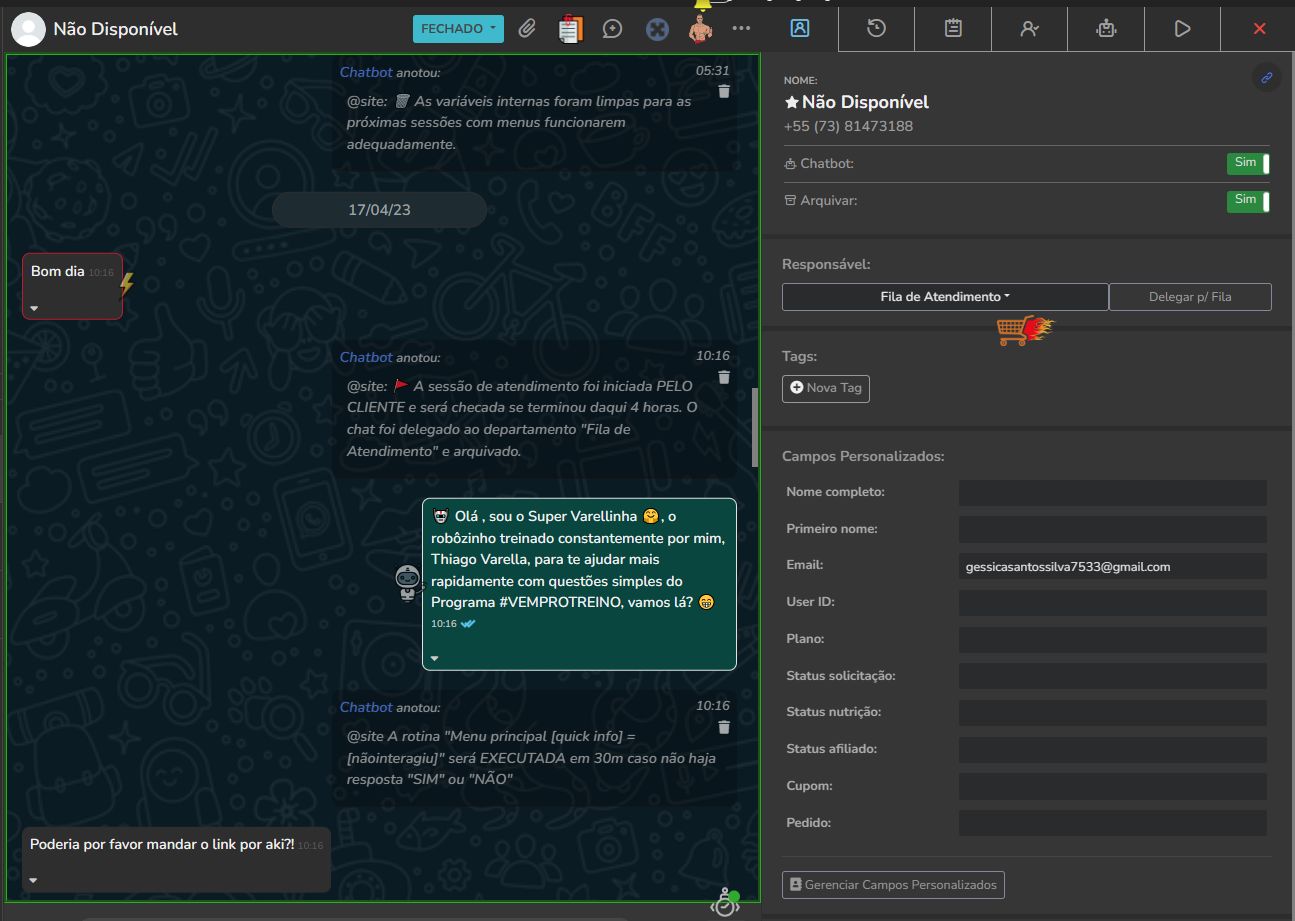Click the flaming shopping cart icon
This screenshot has width=1295, height=921.
tap(1025, 329)
